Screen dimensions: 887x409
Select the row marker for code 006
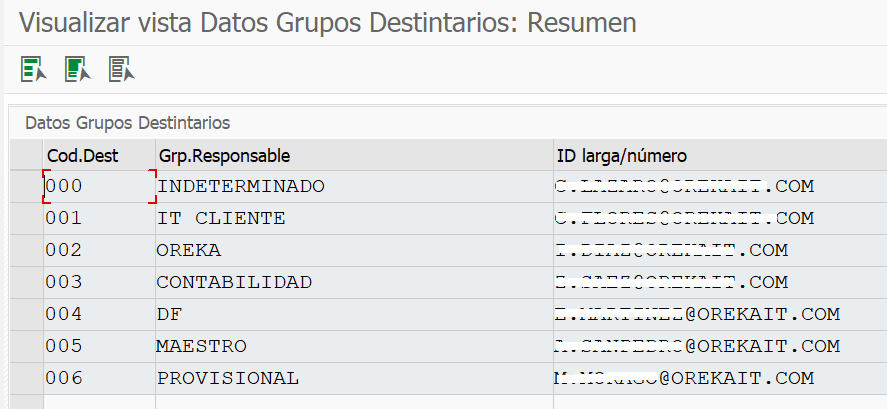coord(27,378)
